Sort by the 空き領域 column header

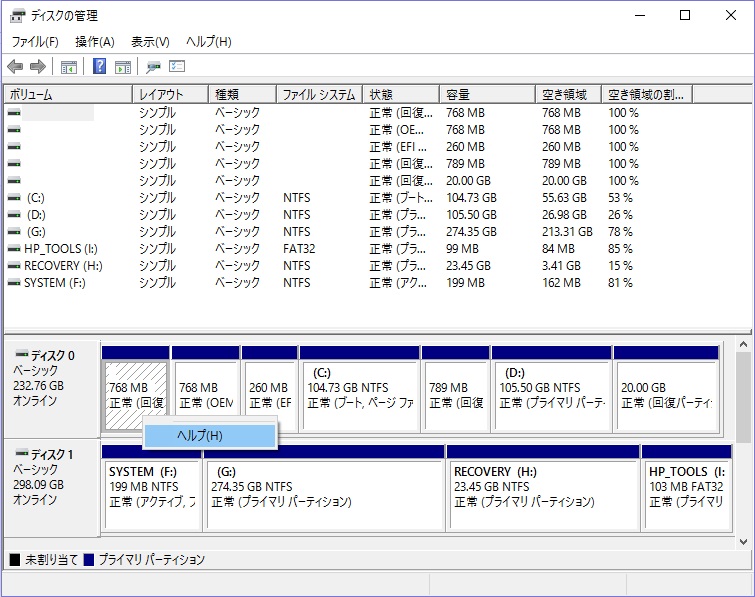coord(569,94)
